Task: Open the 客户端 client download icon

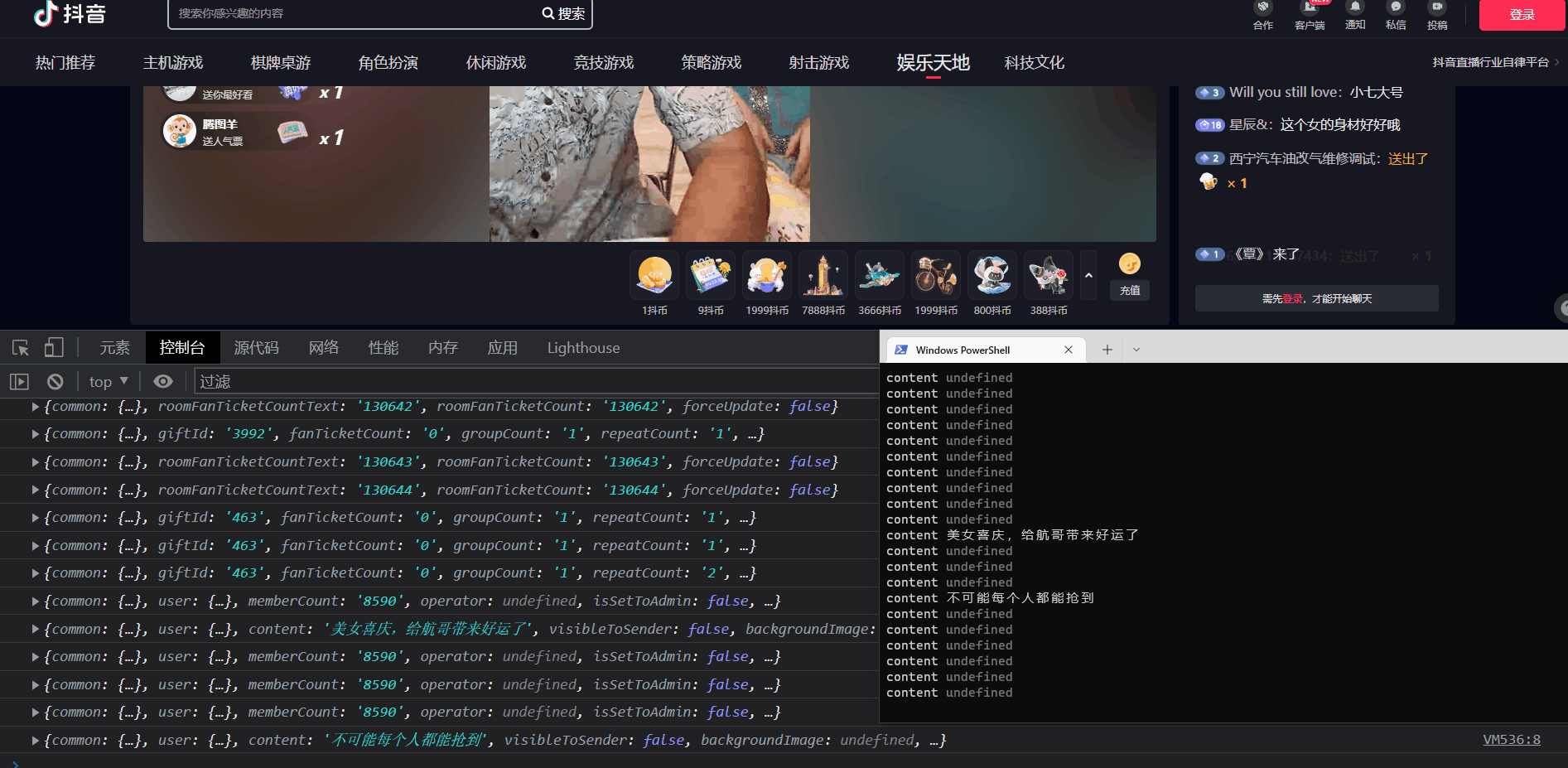Action: point(1310,15)
